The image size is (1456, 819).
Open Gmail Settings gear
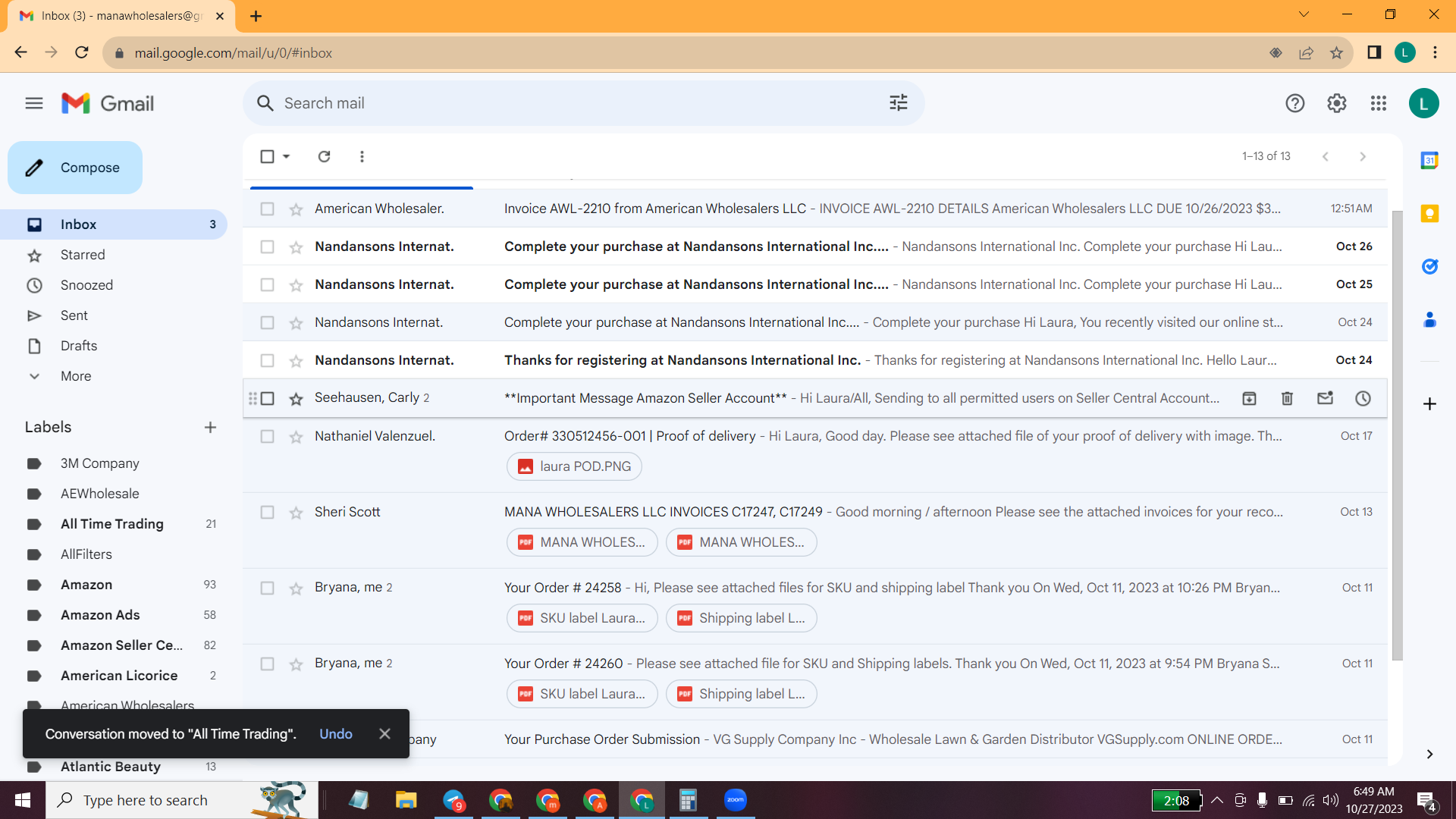click(1337, 103)
